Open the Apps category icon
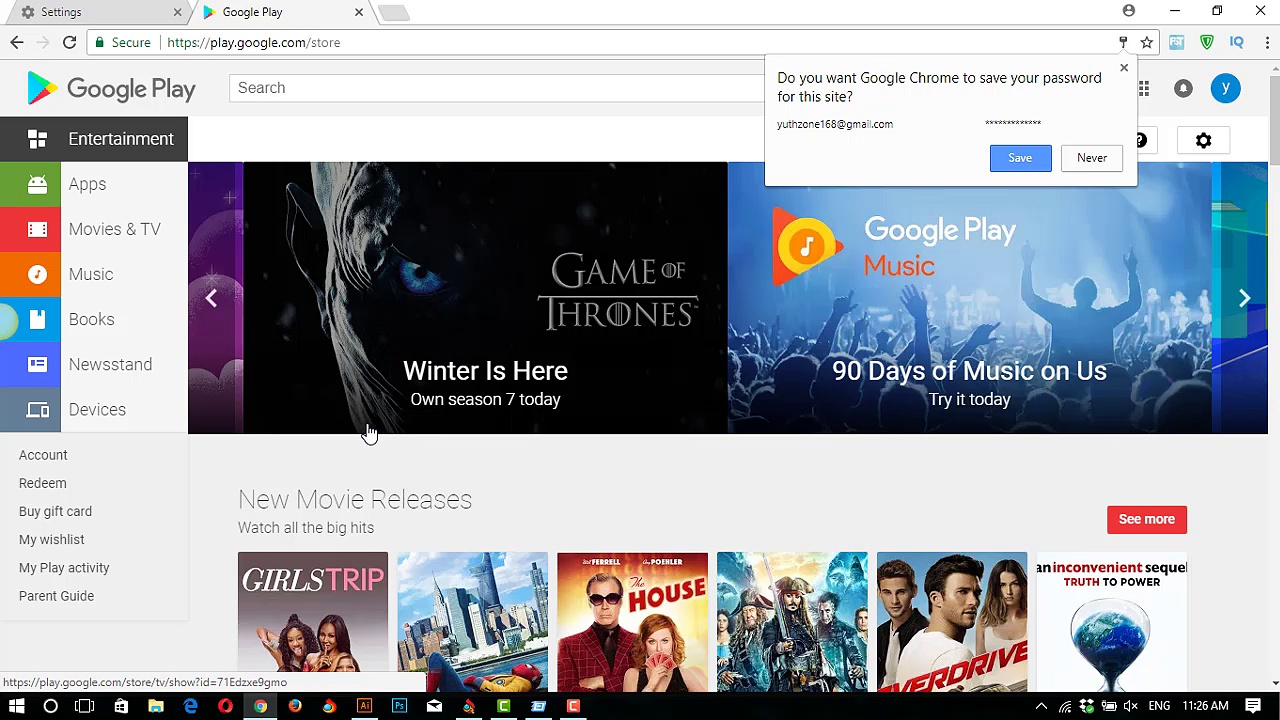Viewport: 1280px width, 720px height. coord(37,184)
